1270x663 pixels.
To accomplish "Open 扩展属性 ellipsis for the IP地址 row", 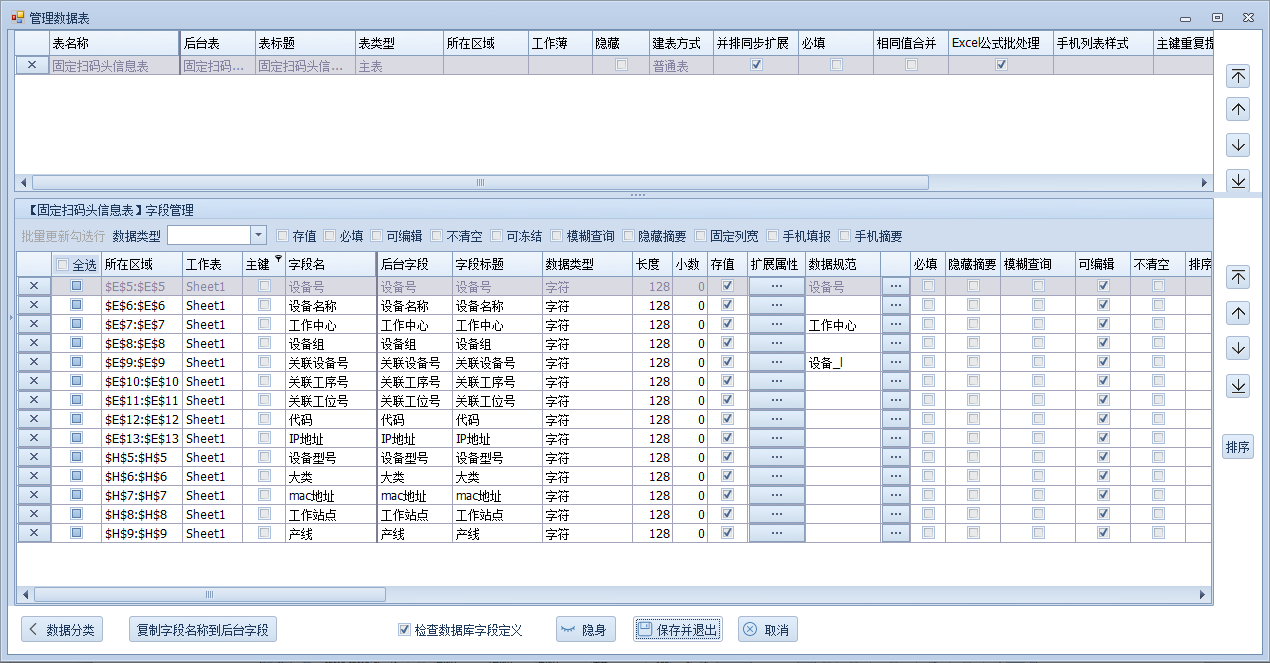I will coord(776,438).
